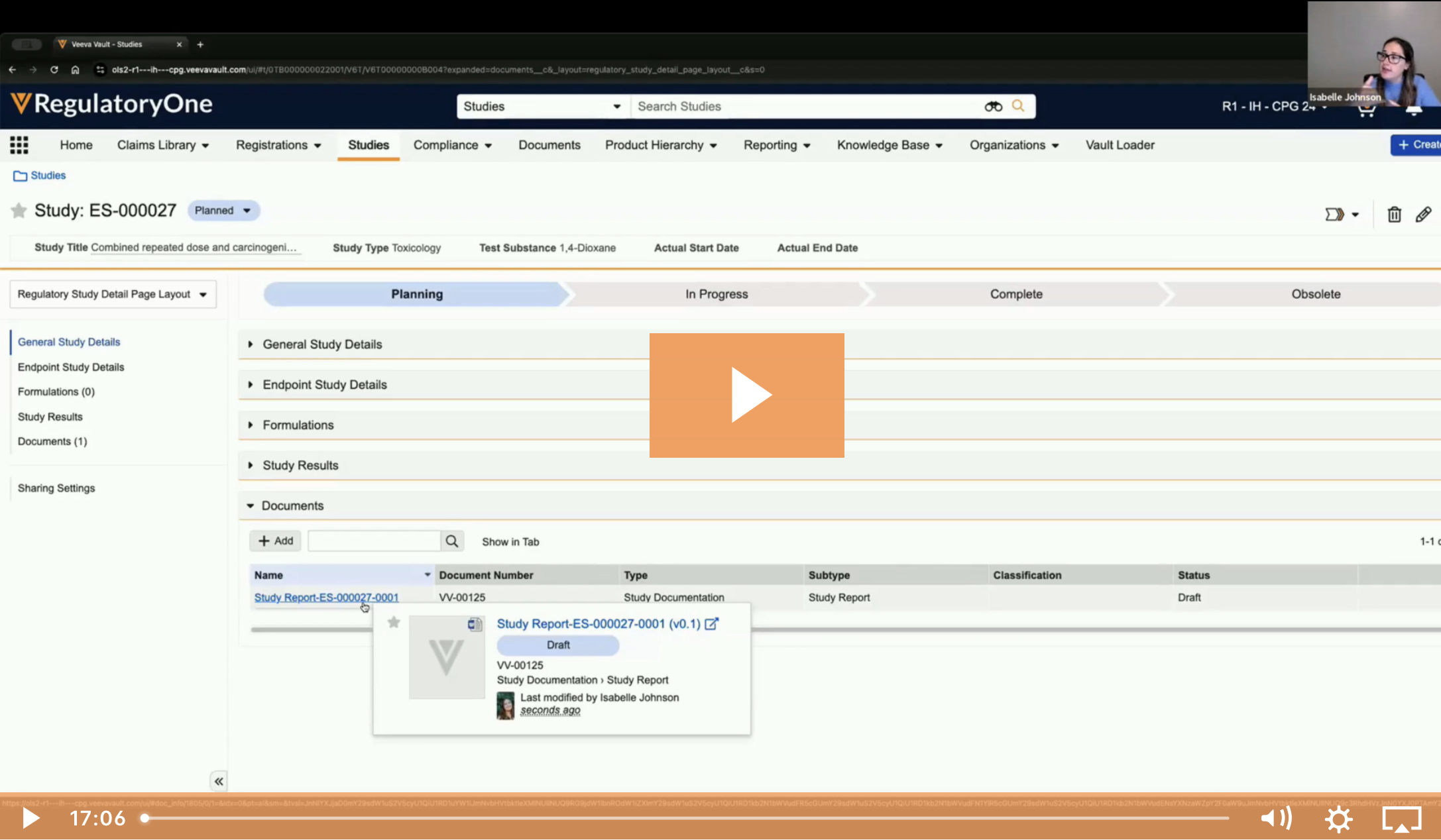Click the binoculars advanced search icon
The width and height of the screenshot is (1441, 840).
(x=993, y=107)
